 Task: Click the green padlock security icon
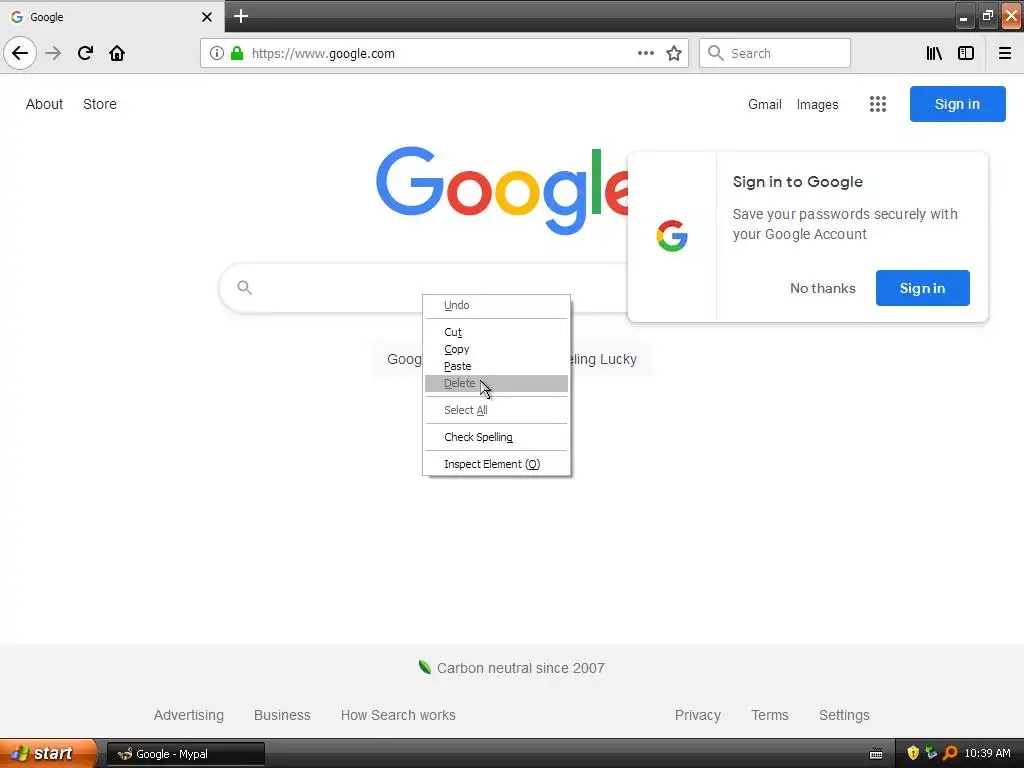click(237, 53)
